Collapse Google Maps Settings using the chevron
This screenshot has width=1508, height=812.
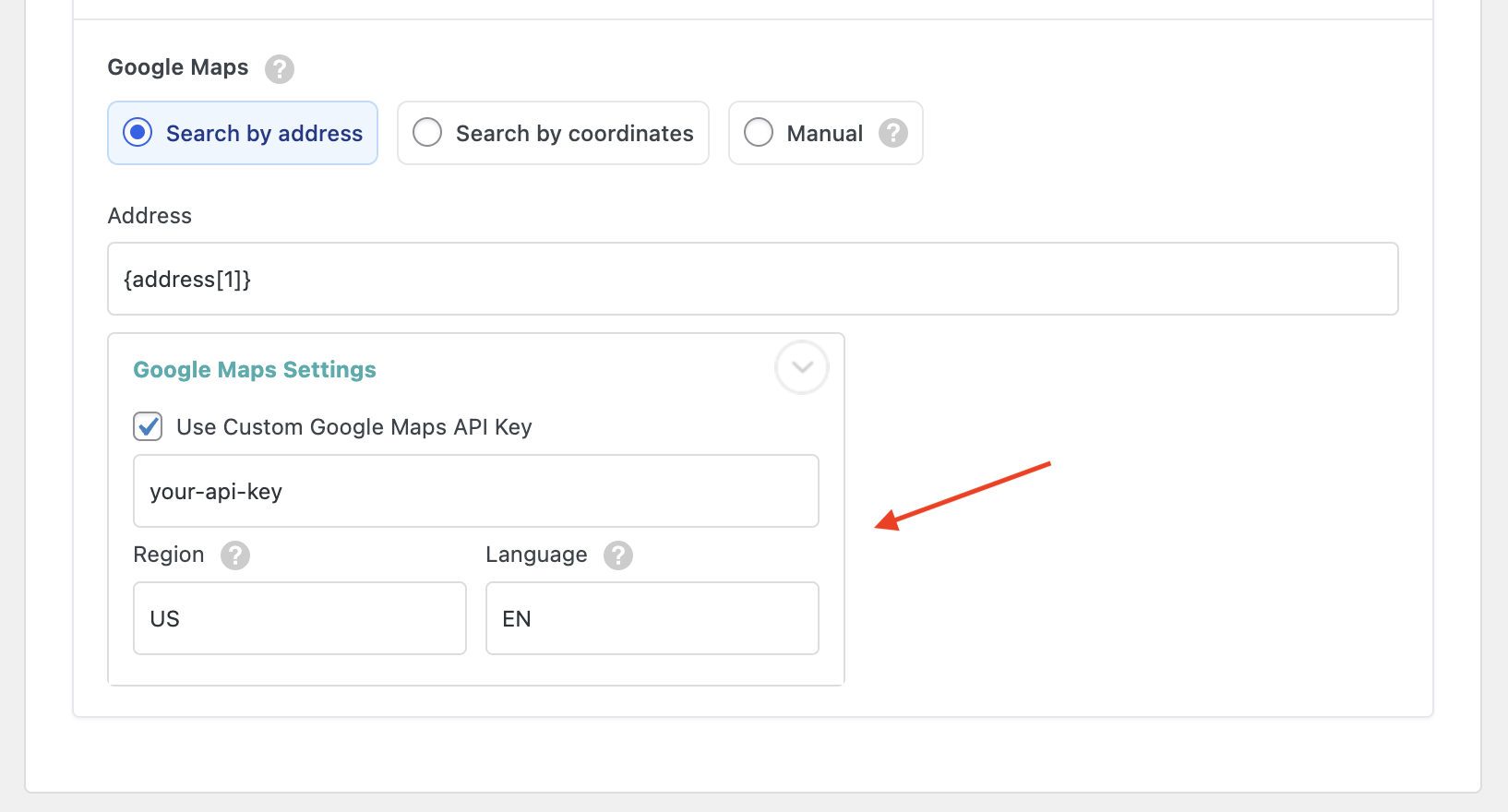801,367
